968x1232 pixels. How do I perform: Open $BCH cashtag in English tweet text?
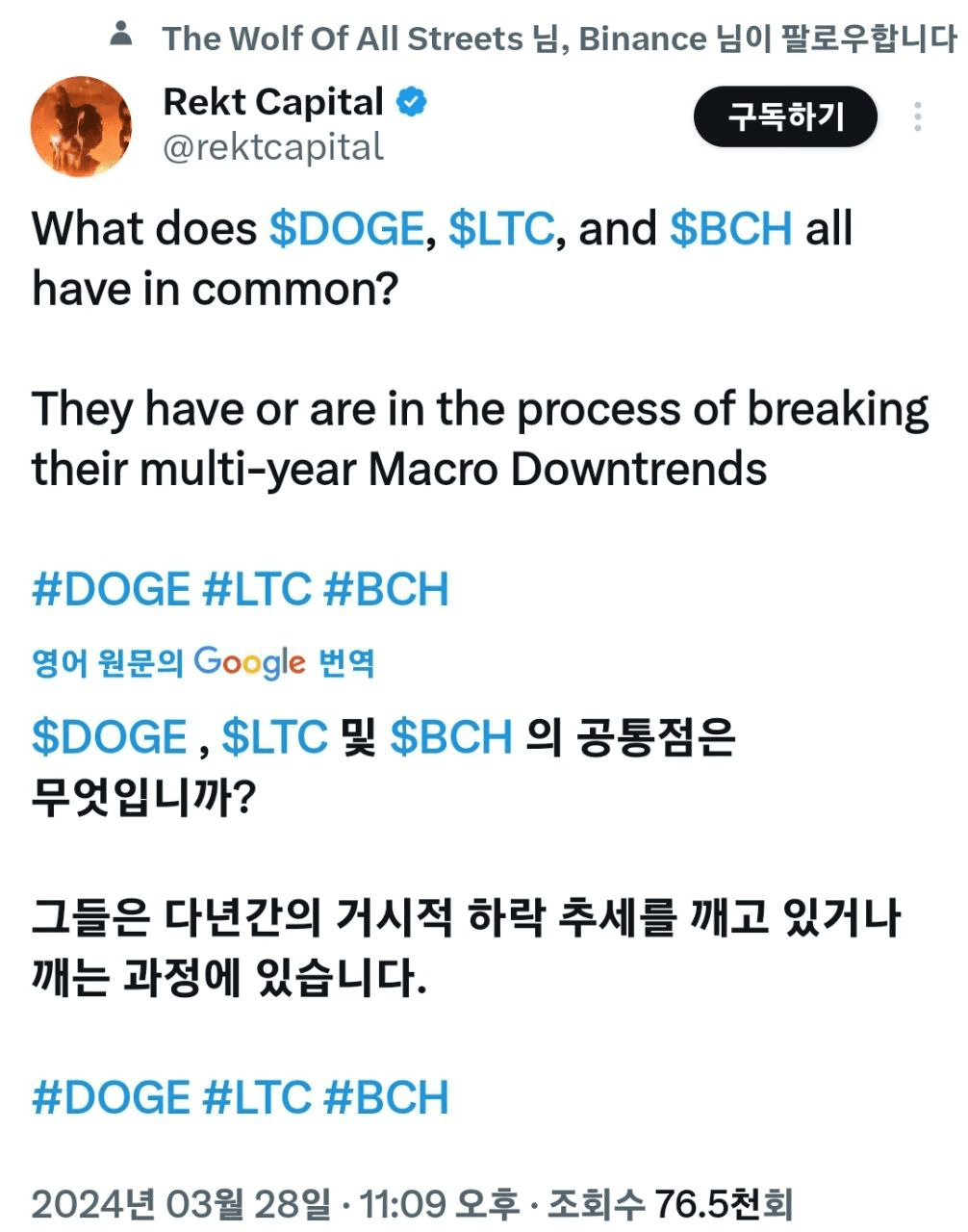[x=731, y=229]
